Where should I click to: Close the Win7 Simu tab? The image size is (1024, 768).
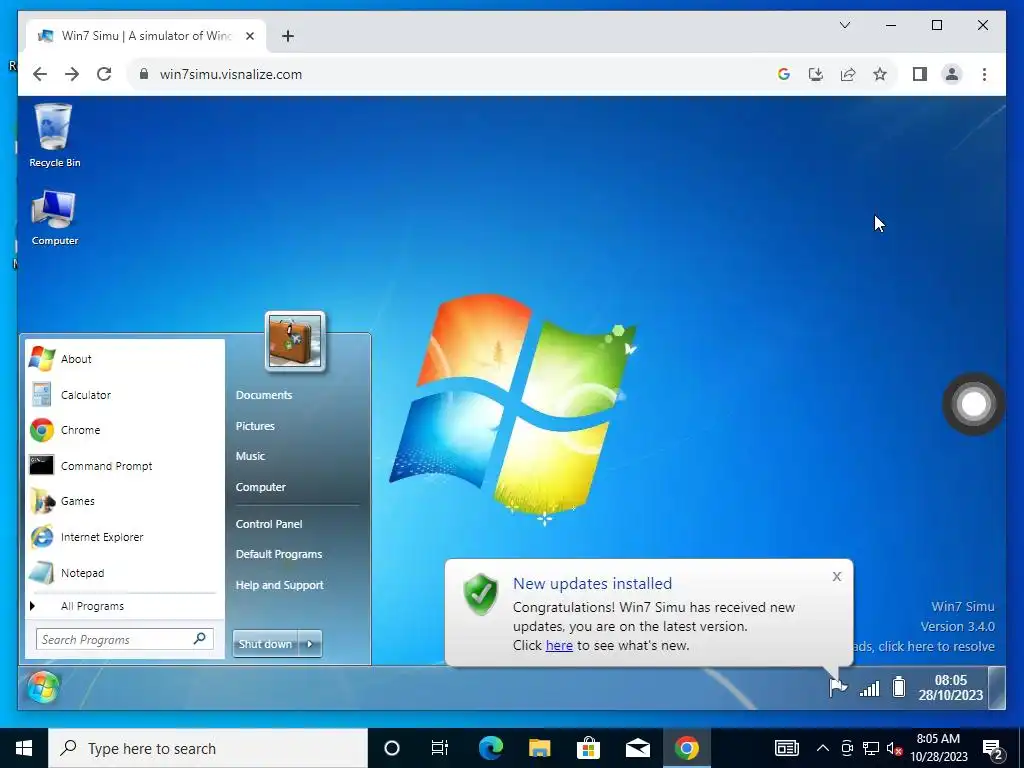(249, 36)
